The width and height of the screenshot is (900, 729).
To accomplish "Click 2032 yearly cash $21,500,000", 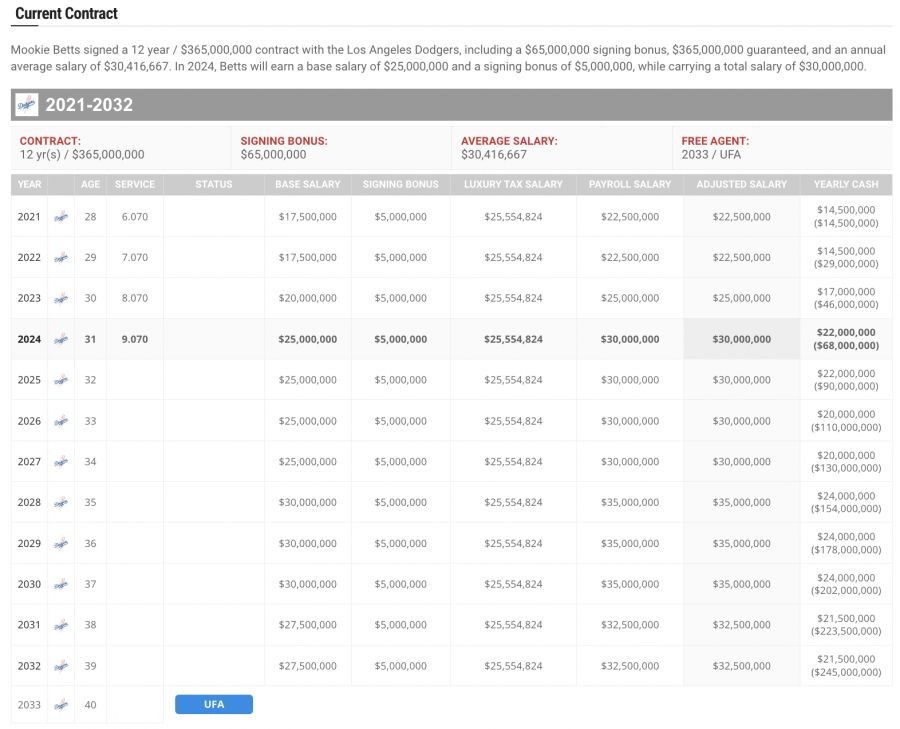I will [846, 660].
